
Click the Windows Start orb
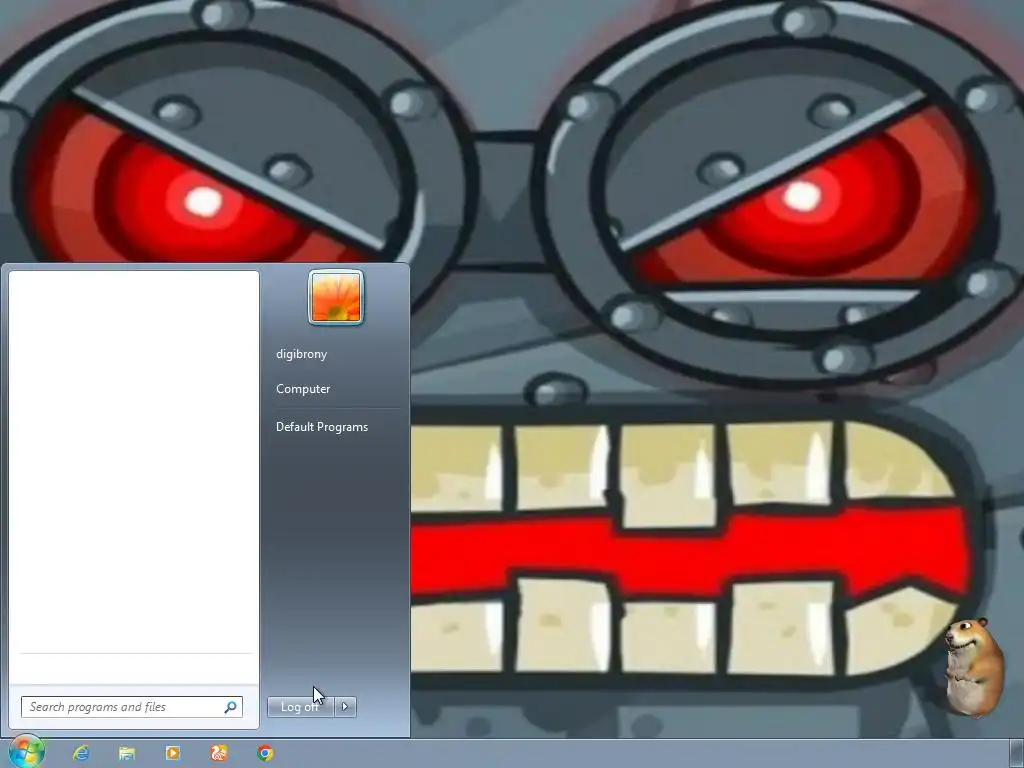click(x=26, y=752)
